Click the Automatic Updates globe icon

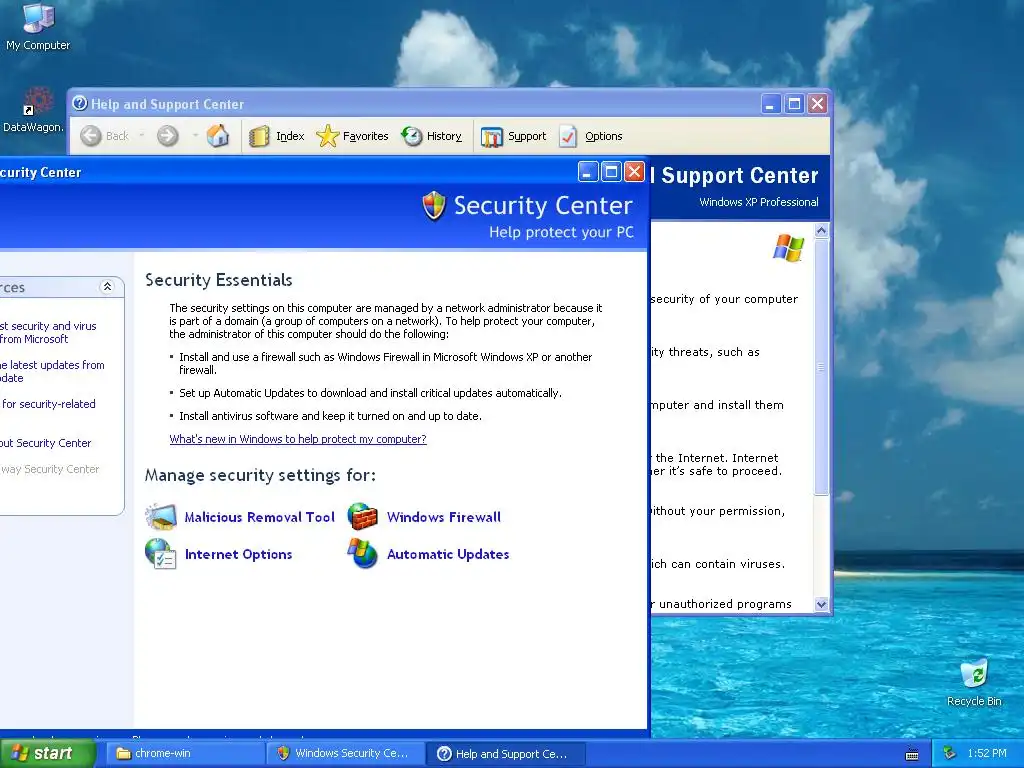coord(362,554)
